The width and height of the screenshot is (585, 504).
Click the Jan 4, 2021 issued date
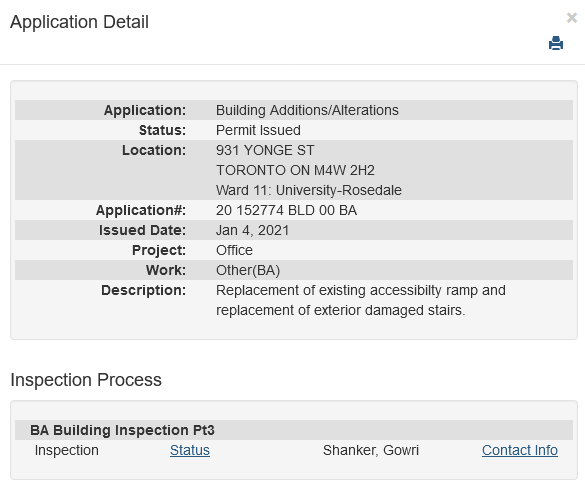pos(253,230)
